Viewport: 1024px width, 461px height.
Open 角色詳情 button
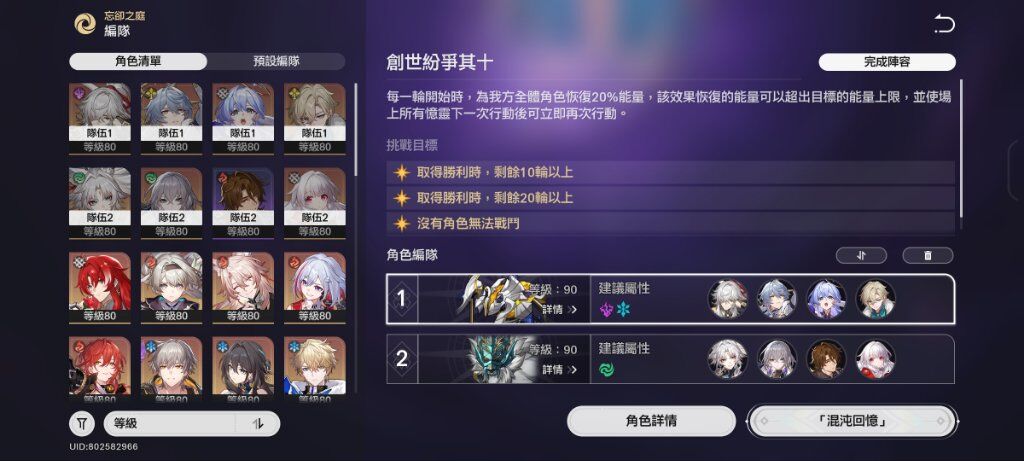[x=651, y=421]
